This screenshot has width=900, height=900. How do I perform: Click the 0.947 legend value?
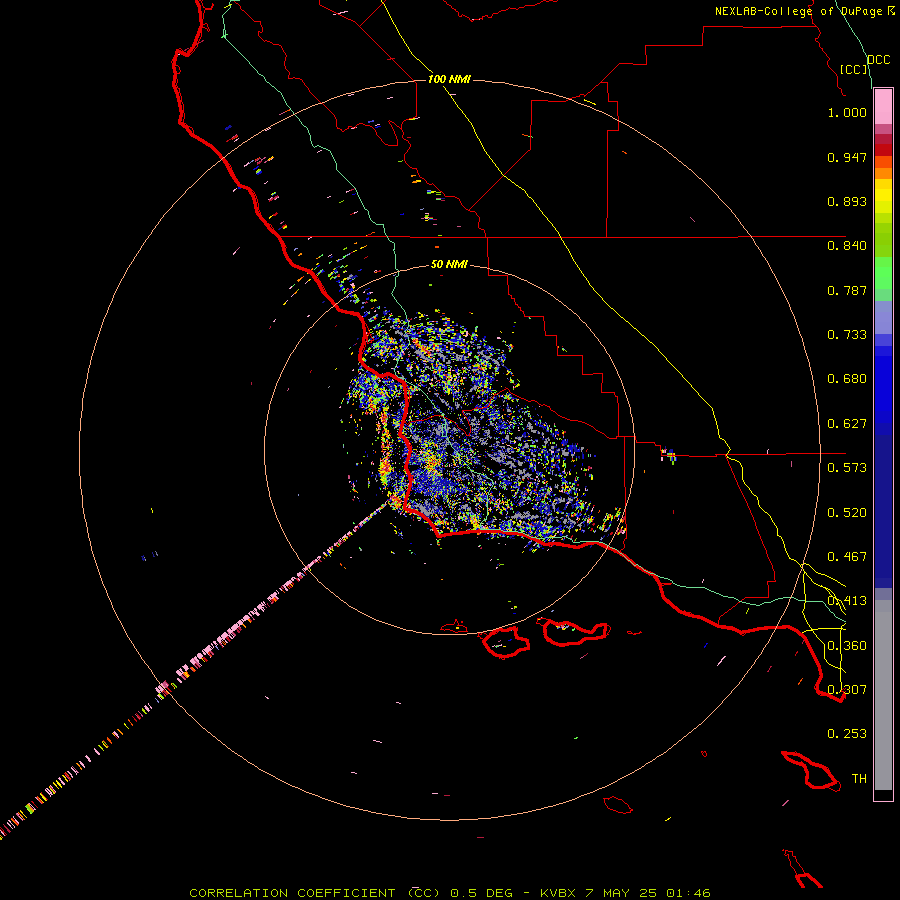(847, 157)
